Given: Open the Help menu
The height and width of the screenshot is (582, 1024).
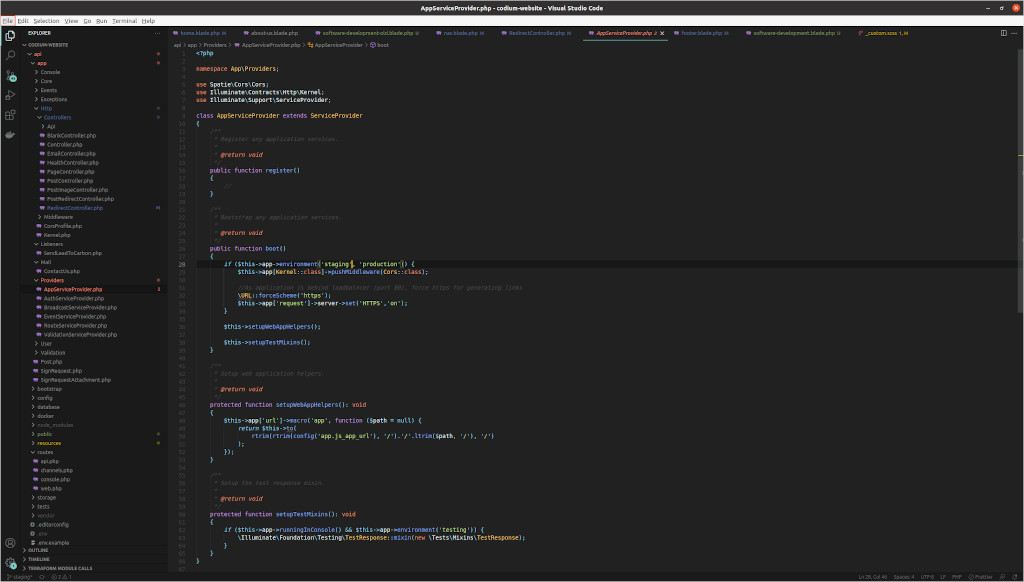Looking at the screenshot, I should pos(148,21).
